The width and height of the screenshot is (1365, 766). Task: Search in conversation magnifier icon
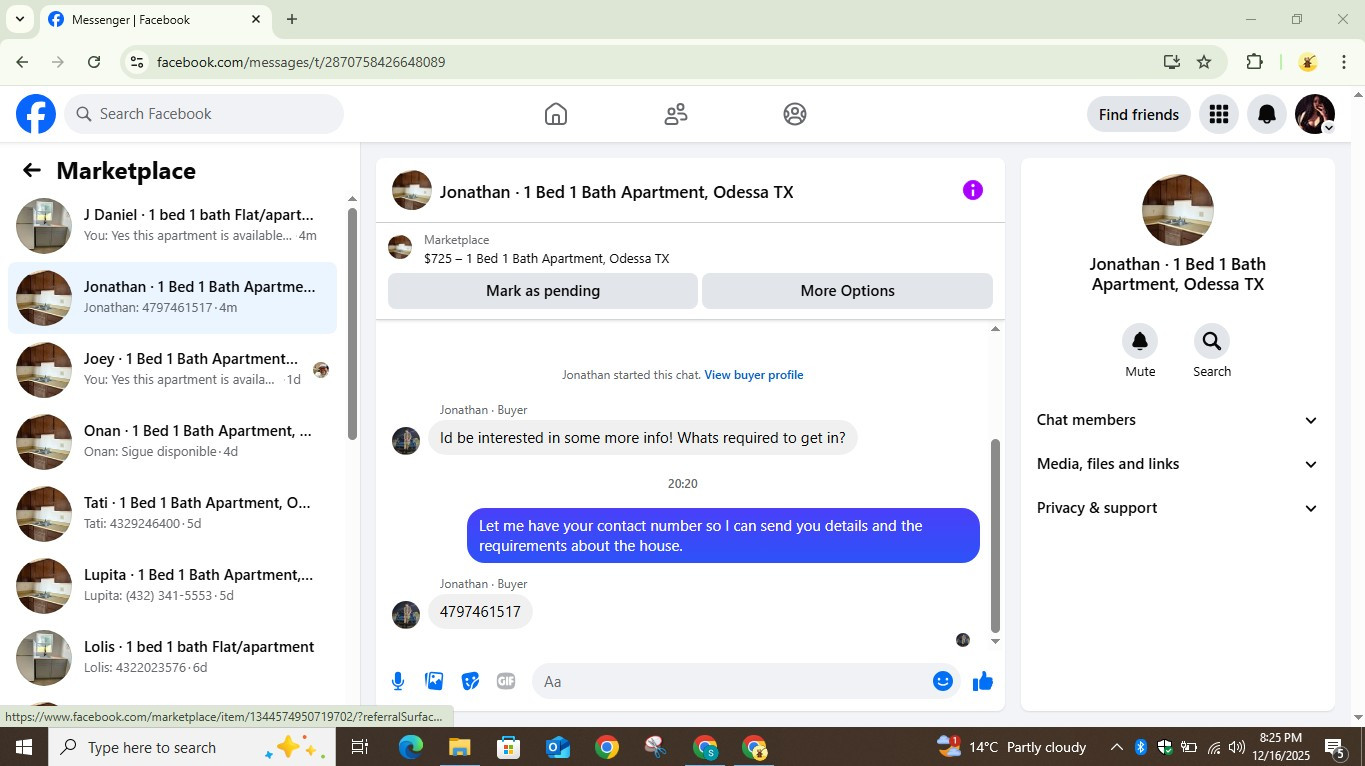[x=1212, y=341]
